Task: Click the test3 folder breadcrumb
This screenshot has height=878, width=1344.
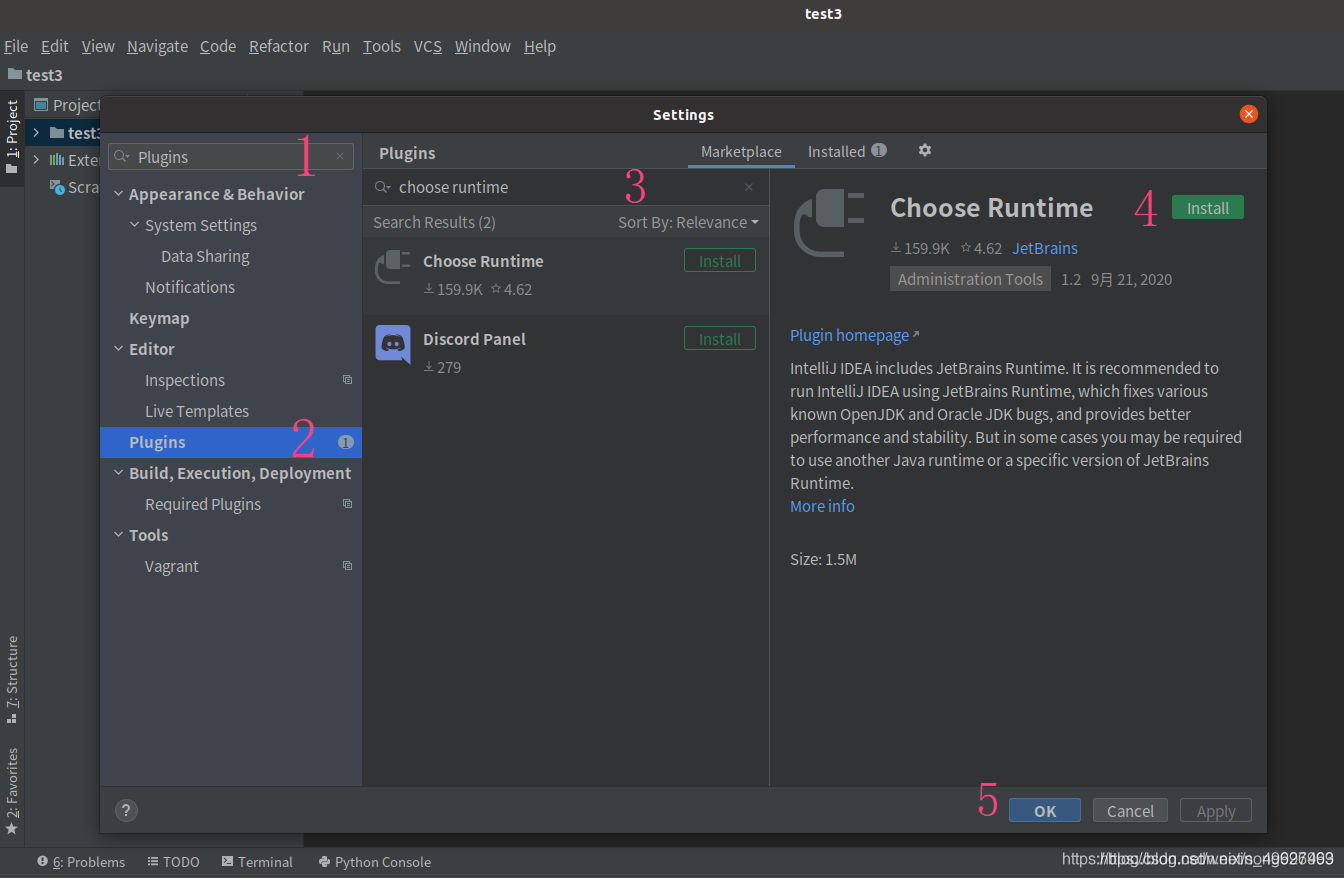Action: tap(36, 75)
